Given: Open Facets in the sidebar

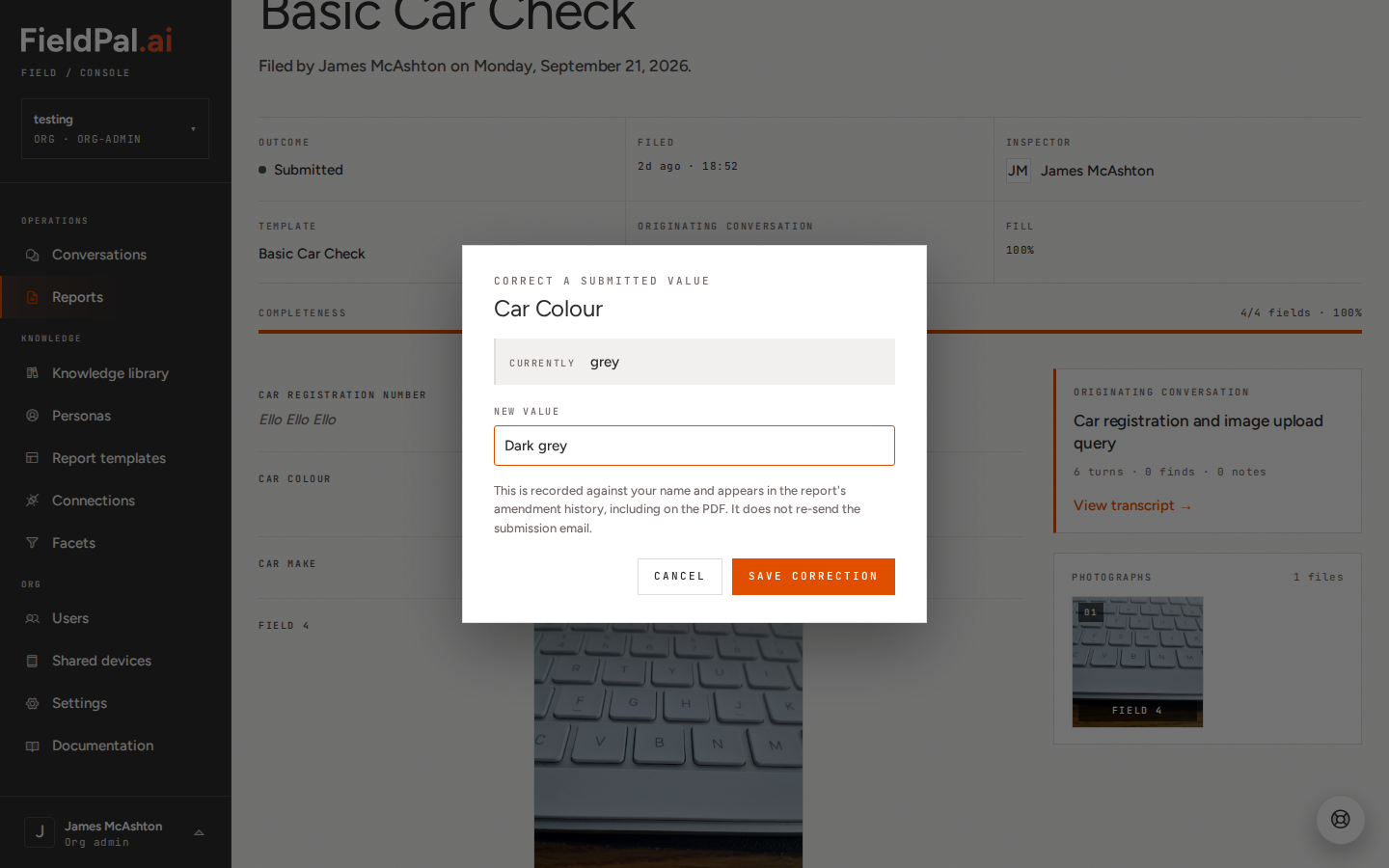Looking at the screenshot, I should click(115, 543).
